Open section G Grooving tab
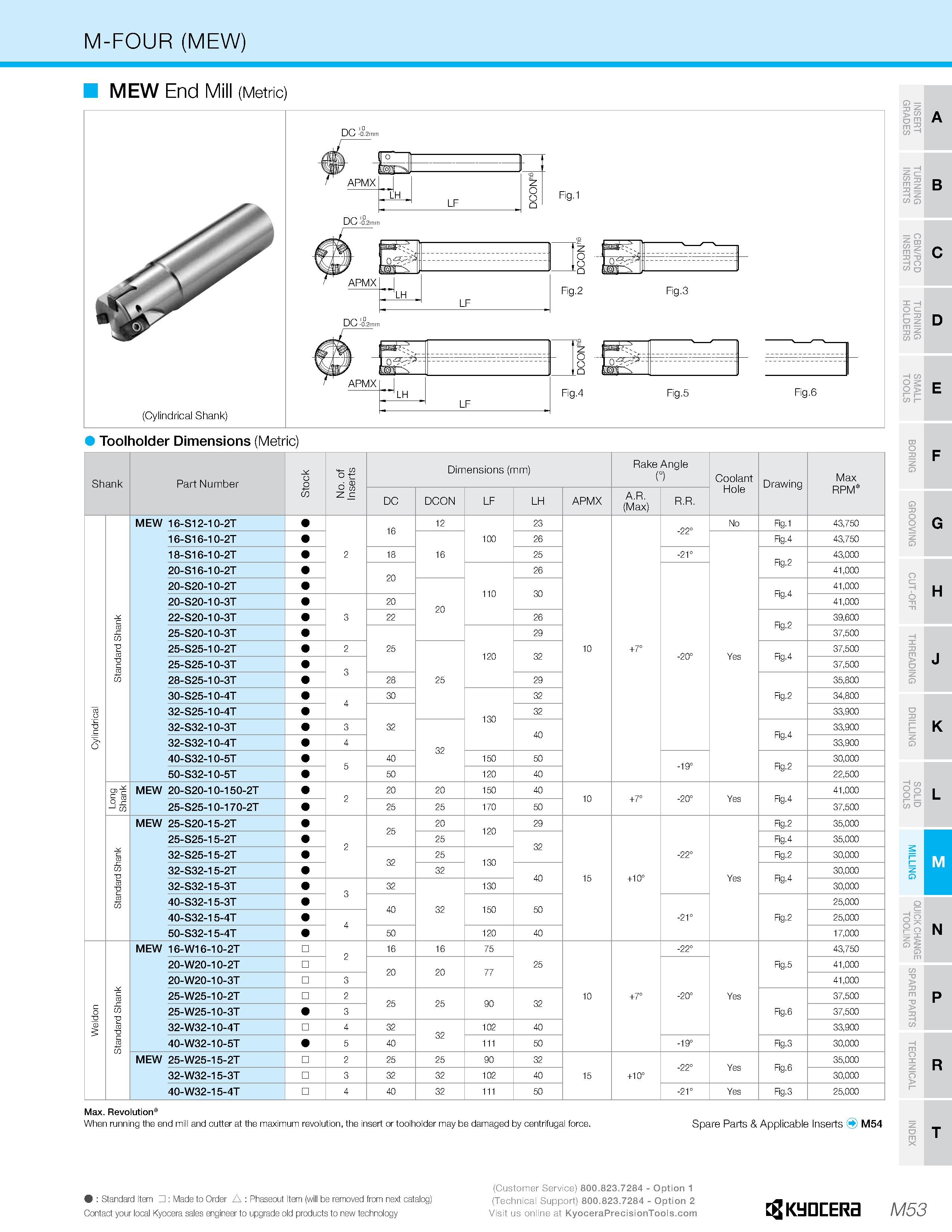The image size is (952, 1232). point(925,523)
